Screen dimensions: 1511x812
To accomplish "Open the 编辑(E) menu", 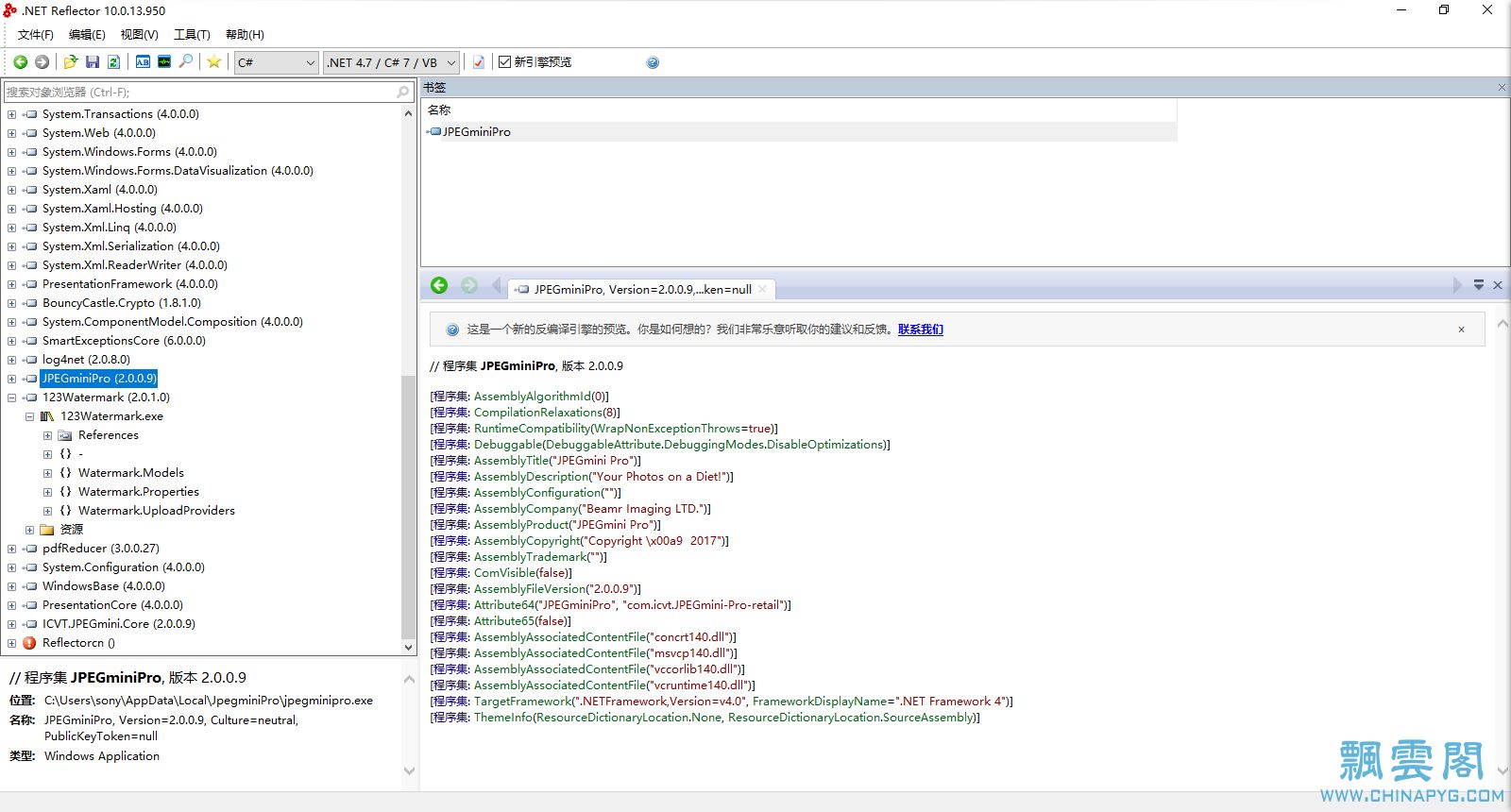I will tap(87, 35).
